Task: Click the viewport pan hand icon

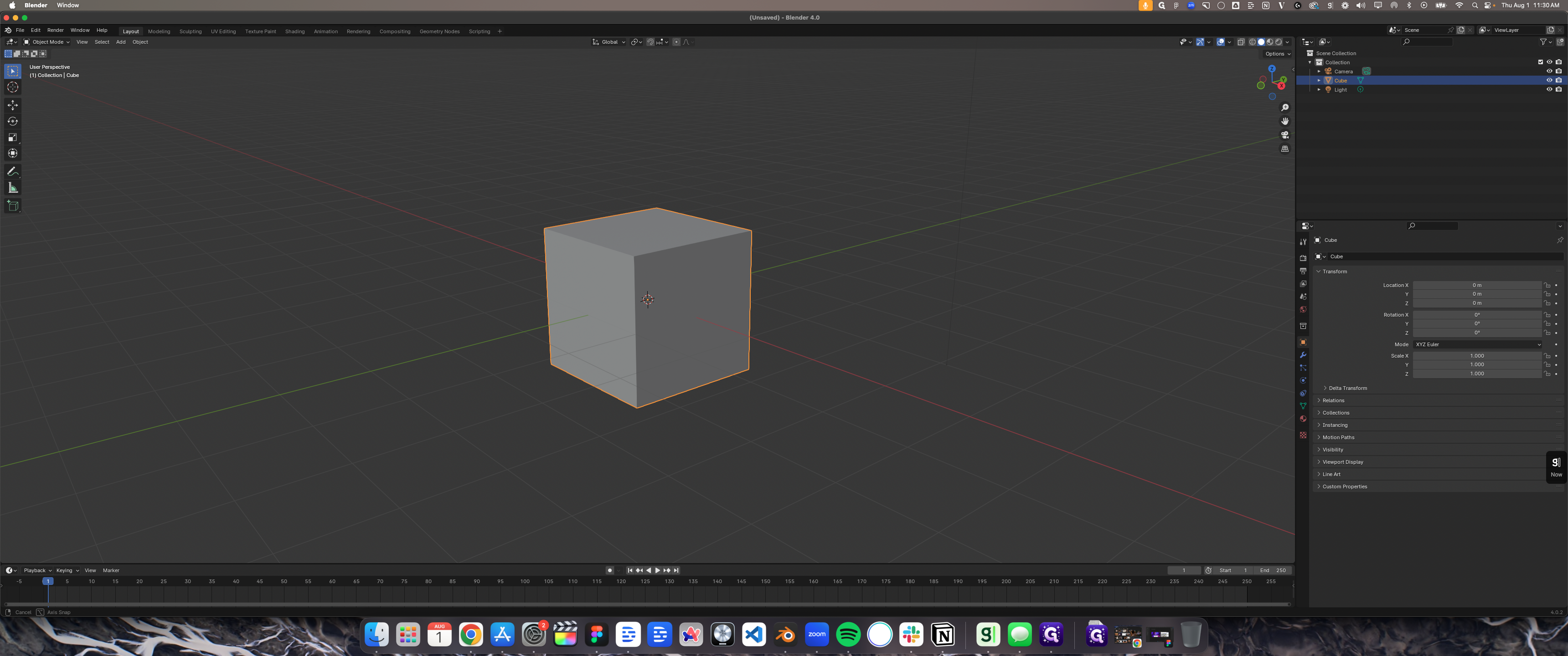Action: pos(1285,121)
